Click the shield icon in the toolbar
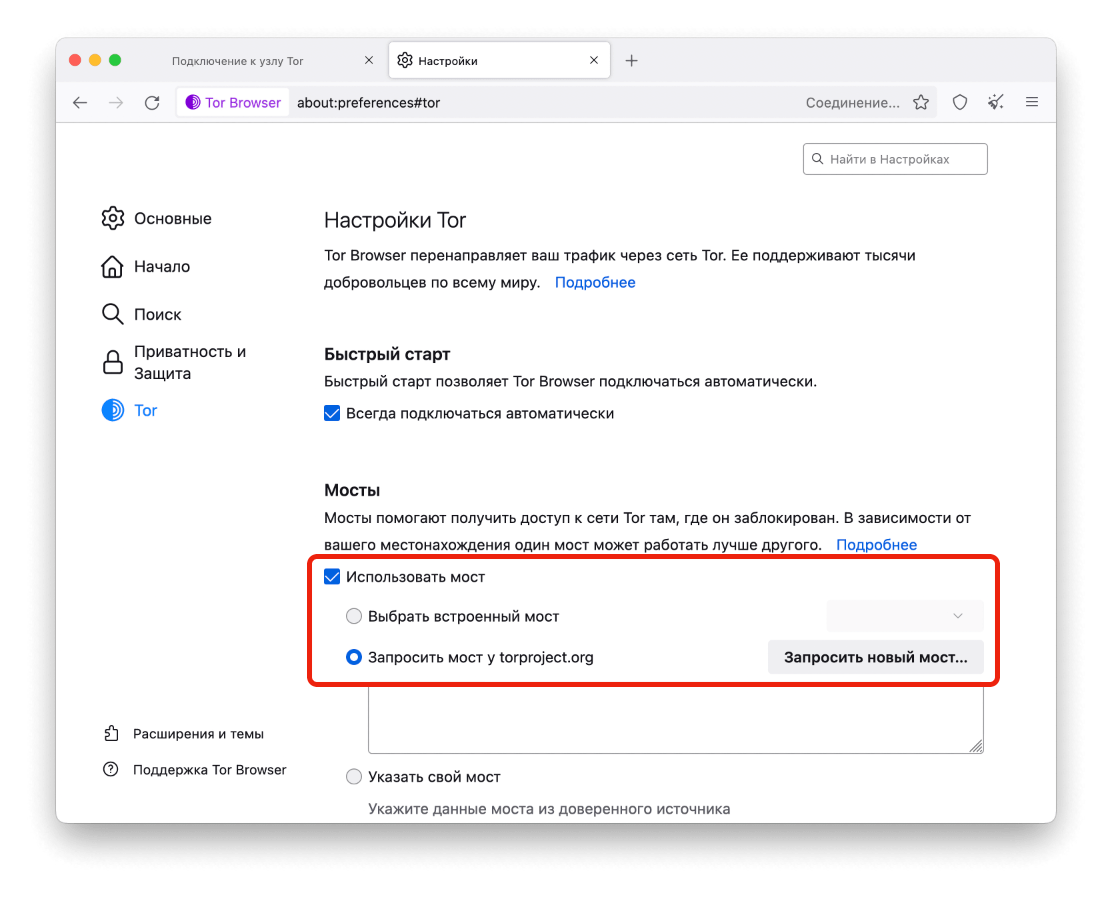The height and width of the screenshot is (897, 1112). 959,102
